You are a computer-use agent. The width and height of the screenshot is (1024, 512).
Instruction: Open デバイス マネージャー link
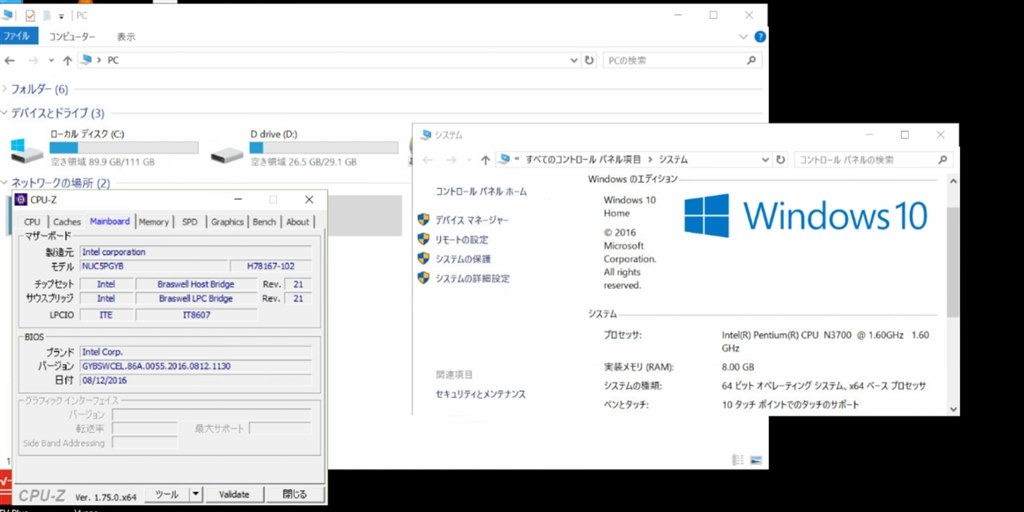[472, 220]
